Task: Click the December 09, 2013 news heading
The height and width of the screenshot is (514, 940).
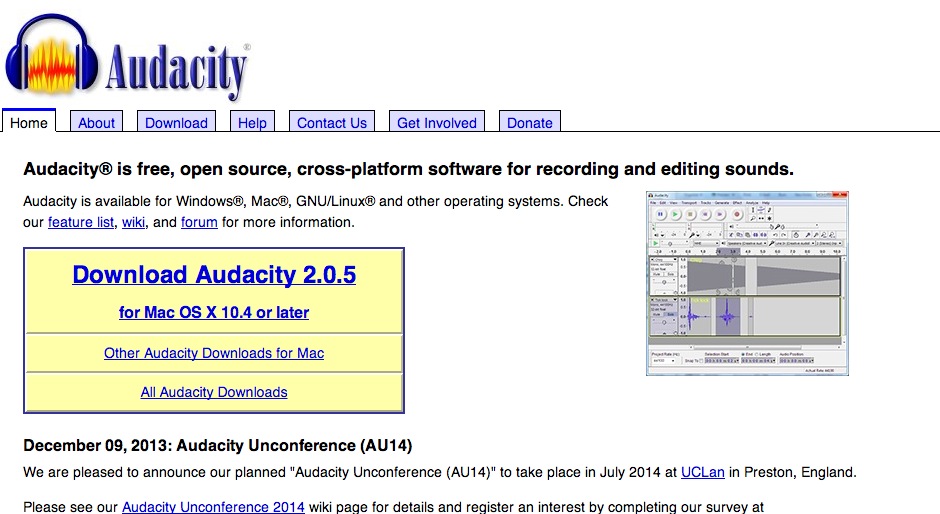Action: coord(218,446)
